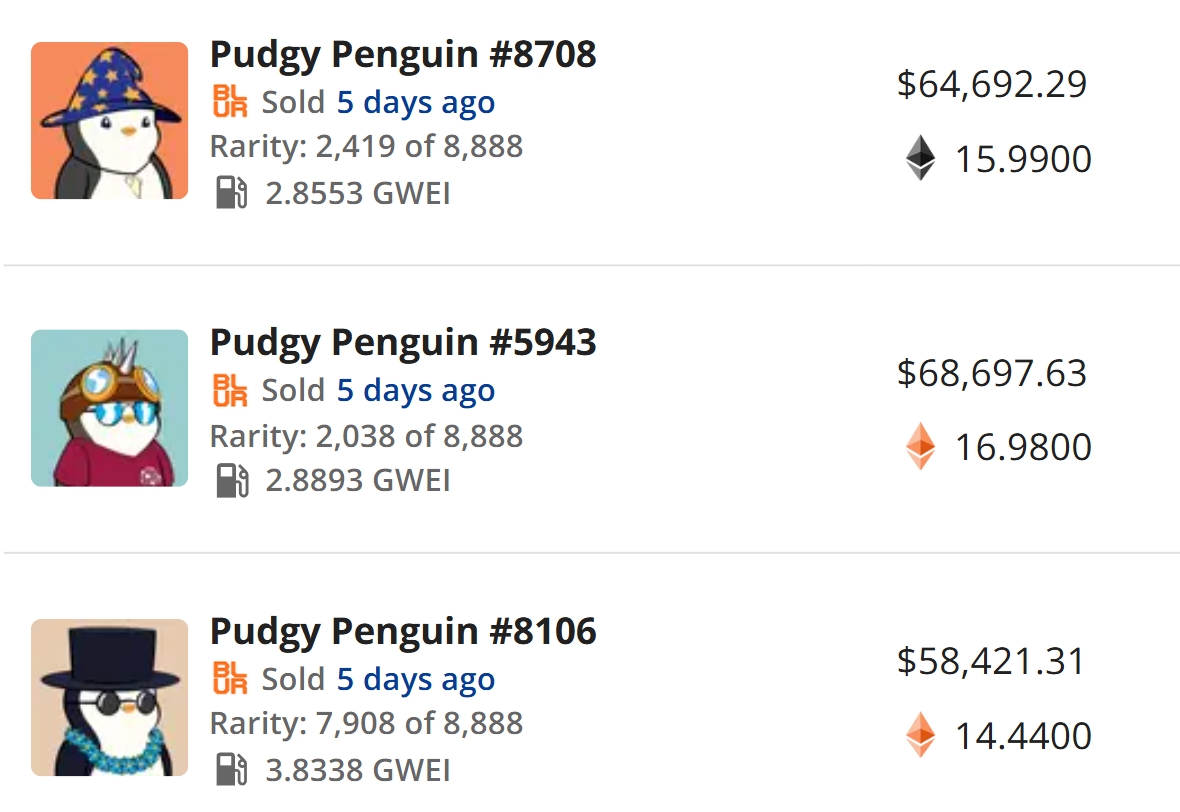Select the dark Ethereum diamond icon near 15.9900
Viewport: 1180px width, 812px height.
tap(919, 159)
